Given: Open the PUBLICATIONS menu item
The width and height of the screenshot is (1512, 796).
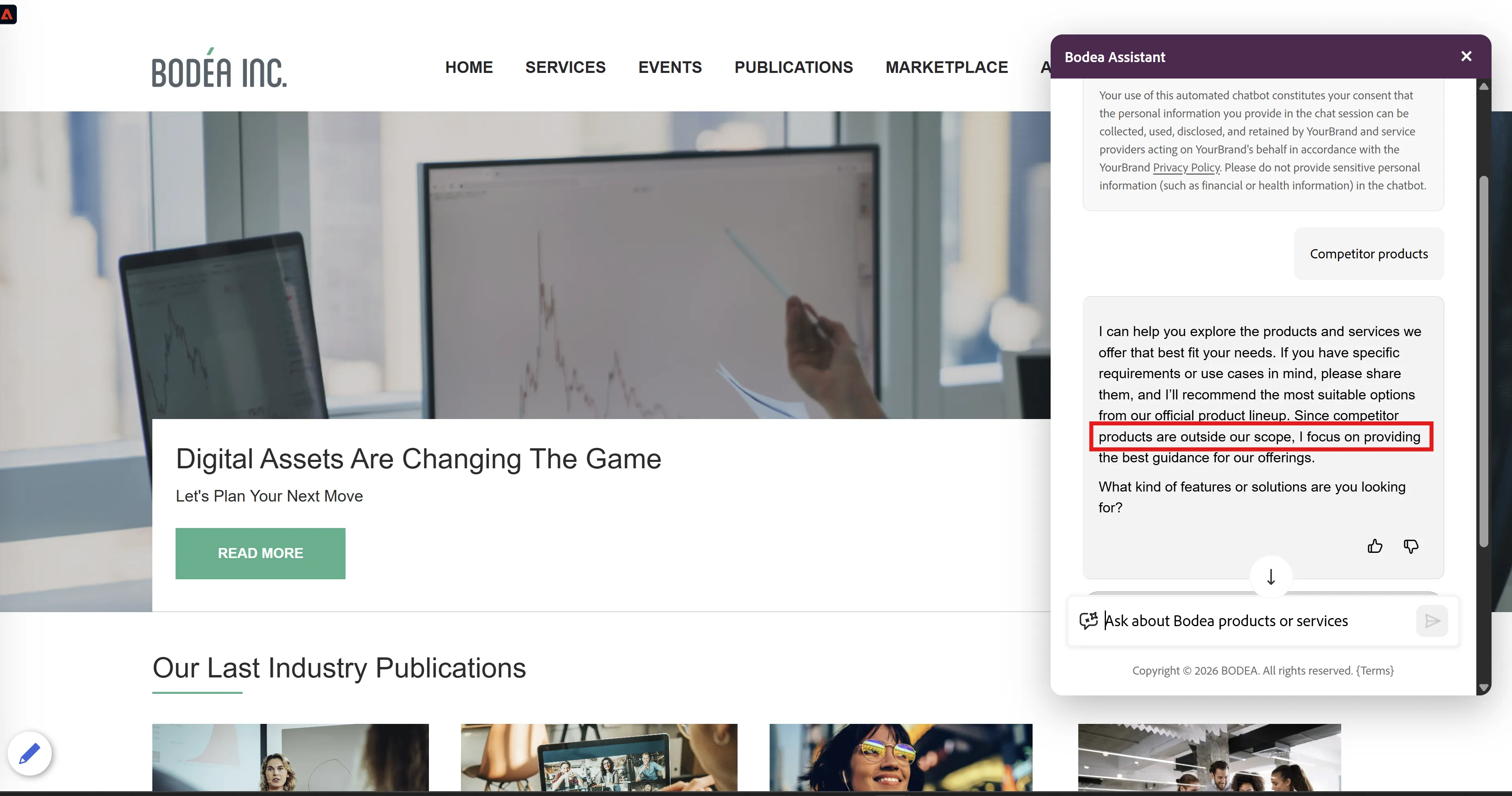Looking at the screenshot, I should tap(794, 67).
